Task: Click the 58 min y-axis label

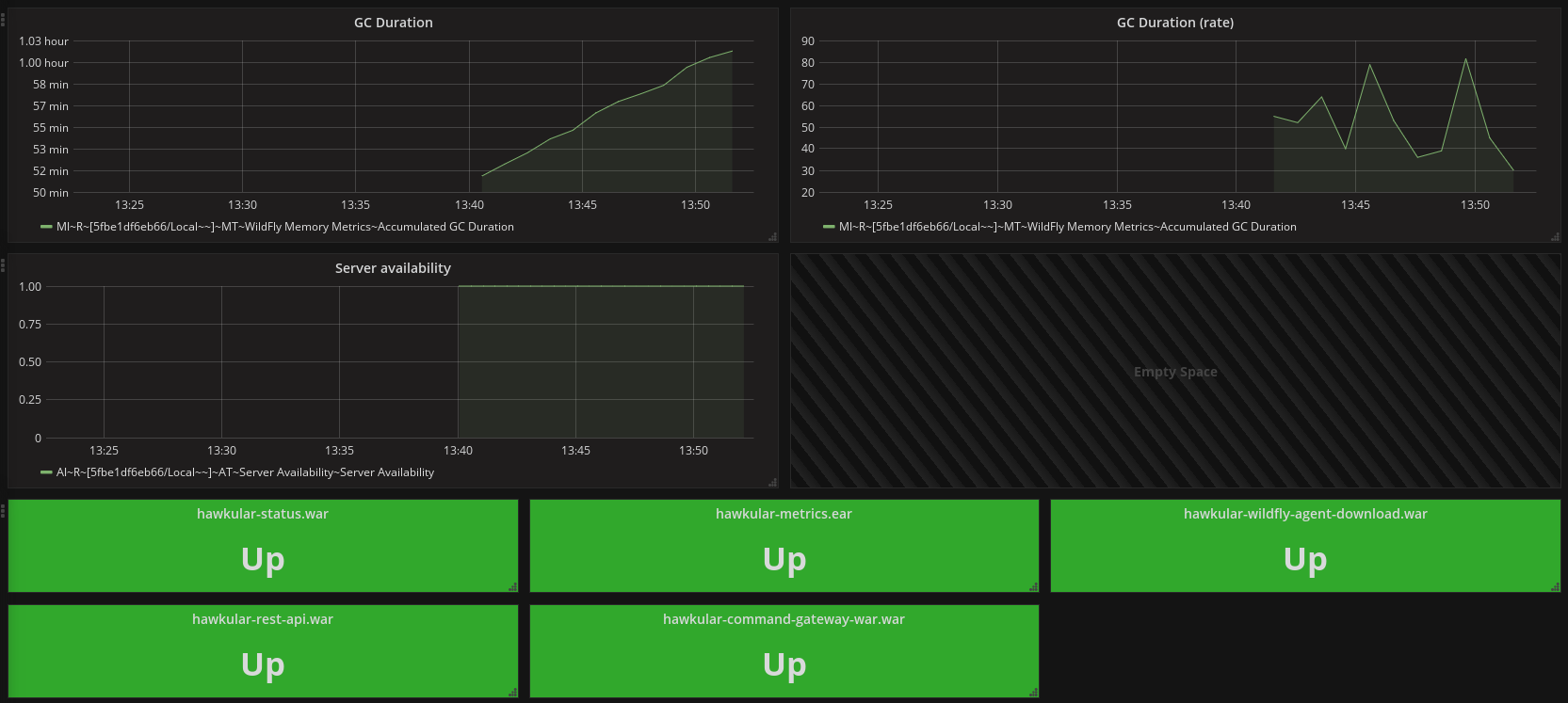Action: pos(51,85)
